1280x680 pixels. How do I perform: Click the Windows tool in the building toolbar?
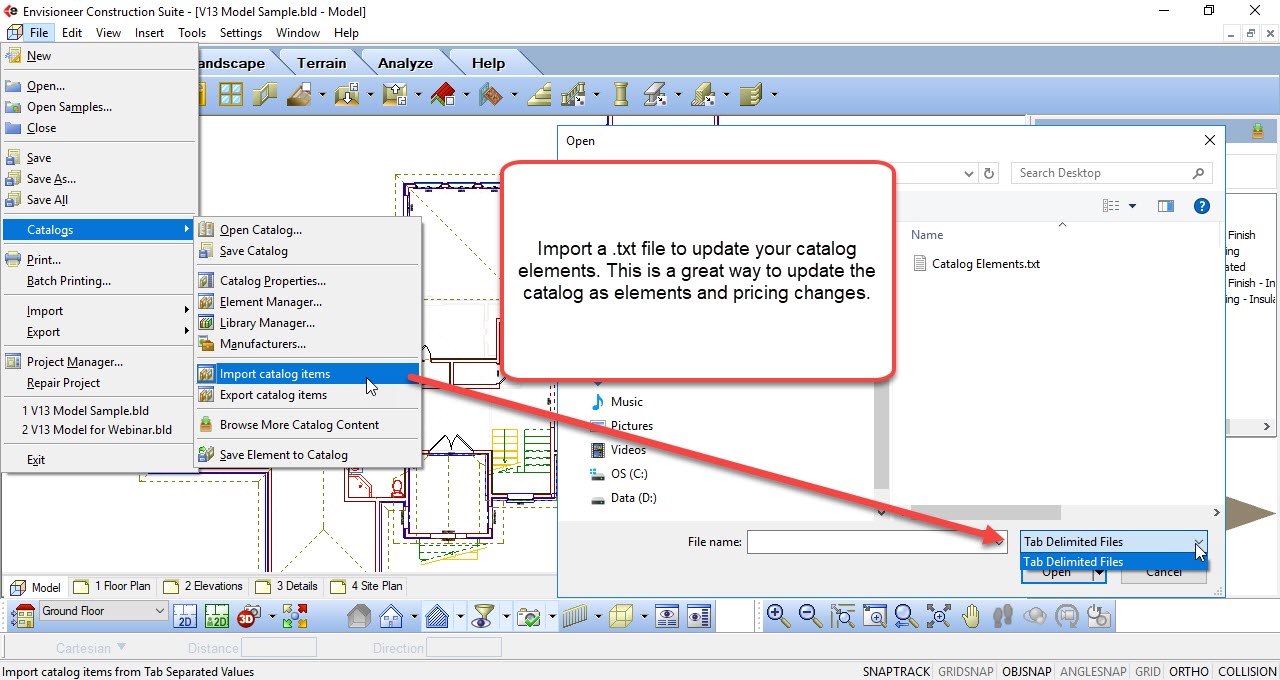point(231,95)
